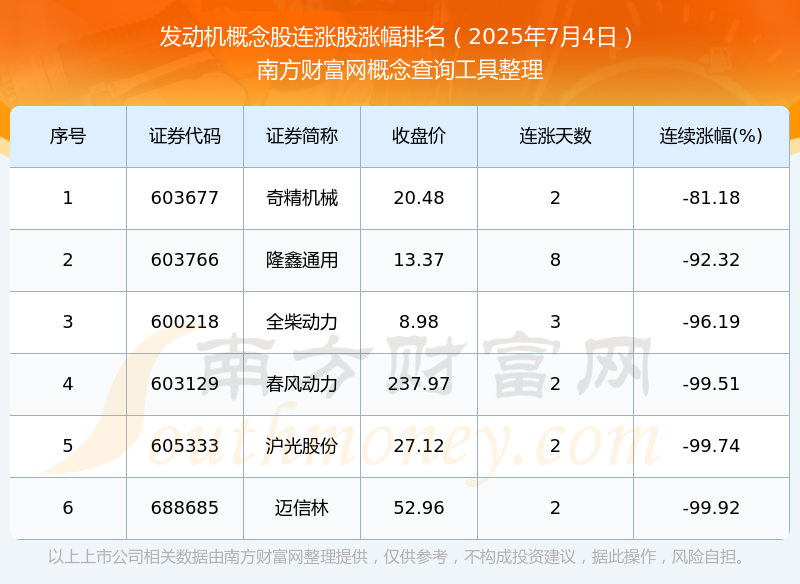Click stock name 奇精机械
Image resolution: width=800 pixels, height=584 pixels.
tap(302, 198)
